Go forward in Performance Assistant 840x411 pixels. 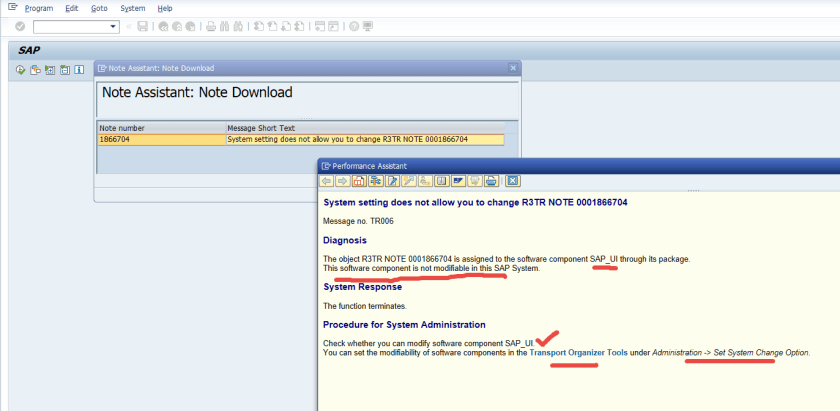[x=343, y=181]
